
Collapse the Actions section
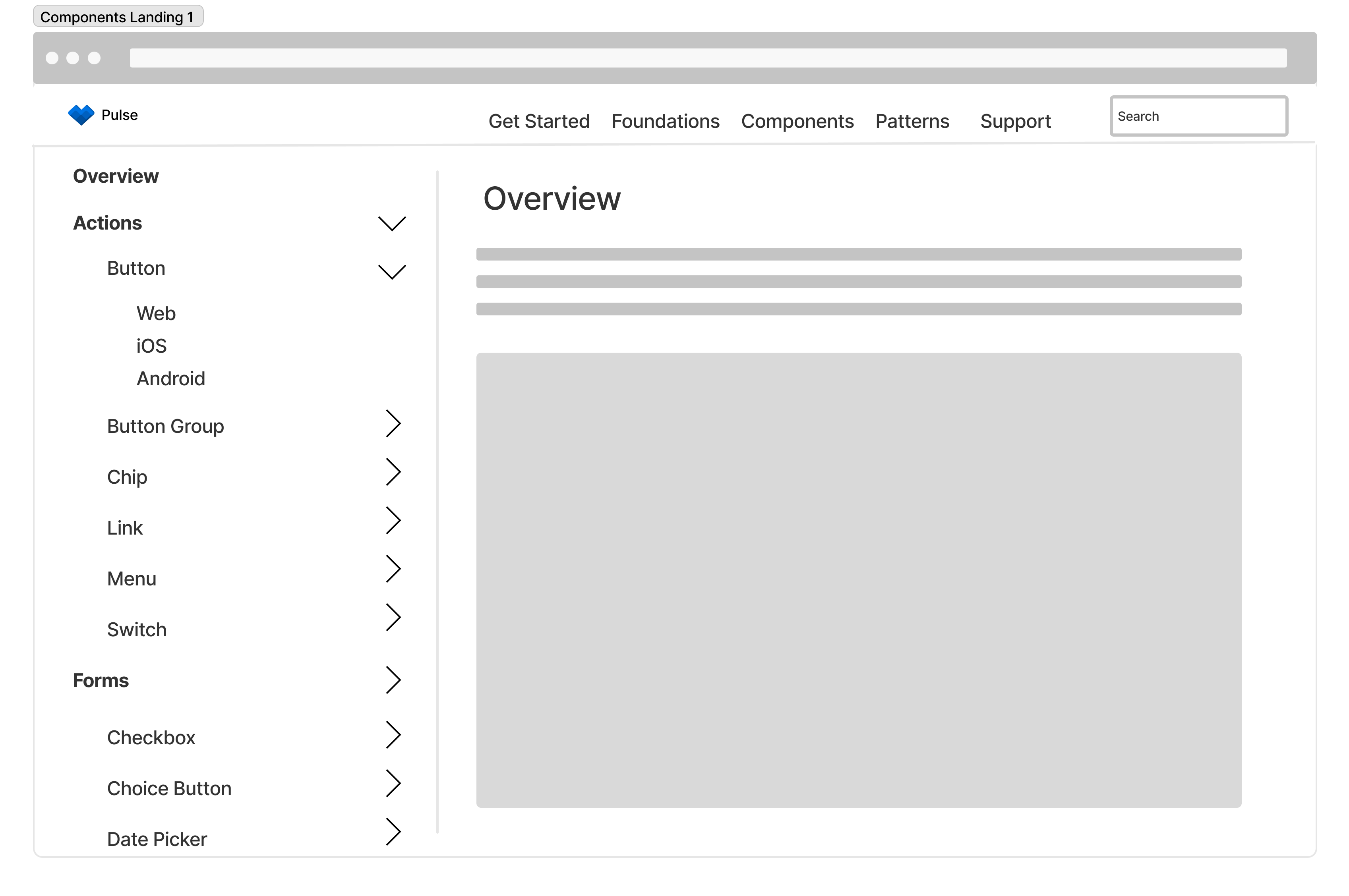coord(391,224)
